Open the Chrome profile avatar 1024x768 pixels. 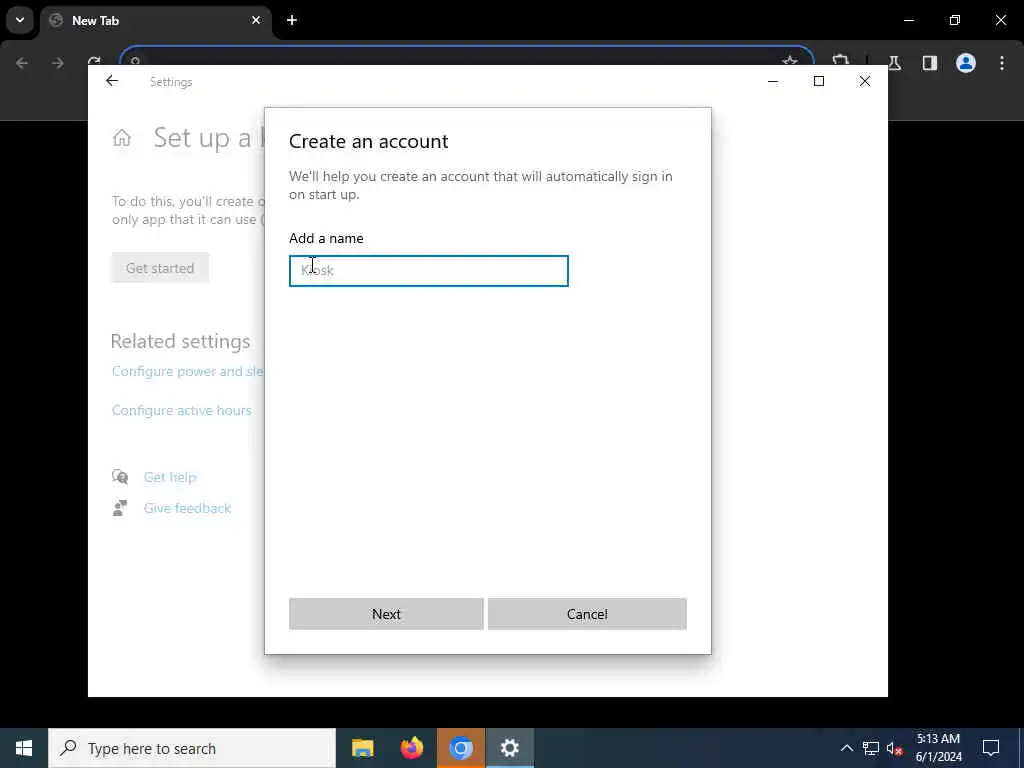966,63
